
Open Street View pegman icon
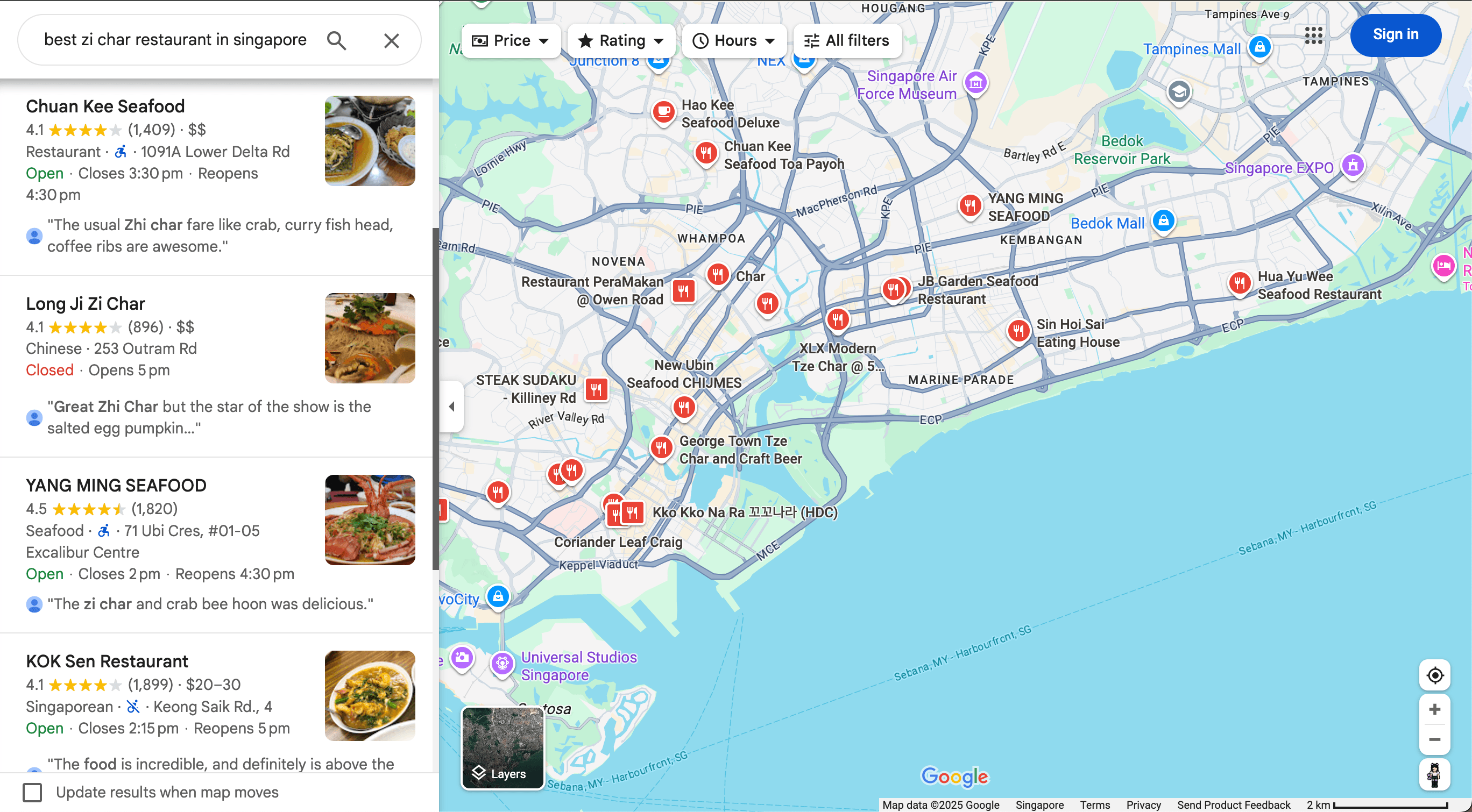coord(1434,775)
